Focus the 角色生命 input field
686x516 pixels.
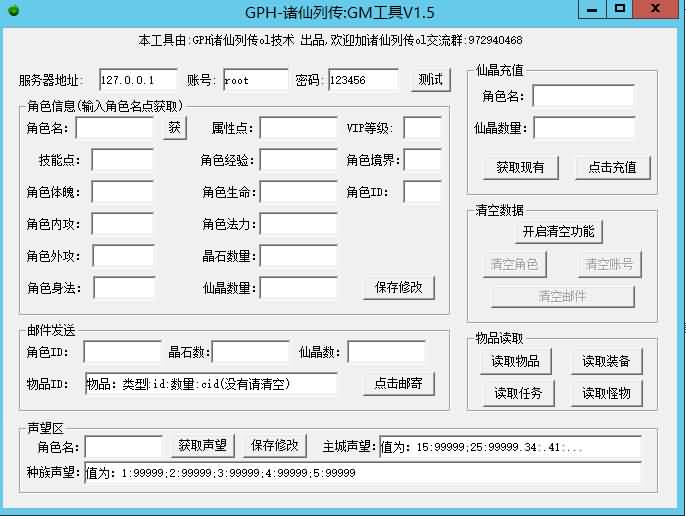click(x=298, y=192)
